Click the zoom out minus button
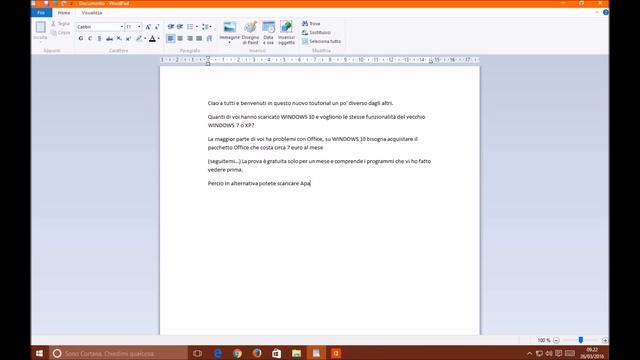This screenshot has height=360, width=640. pyautogui.click(x=556, y=340)
